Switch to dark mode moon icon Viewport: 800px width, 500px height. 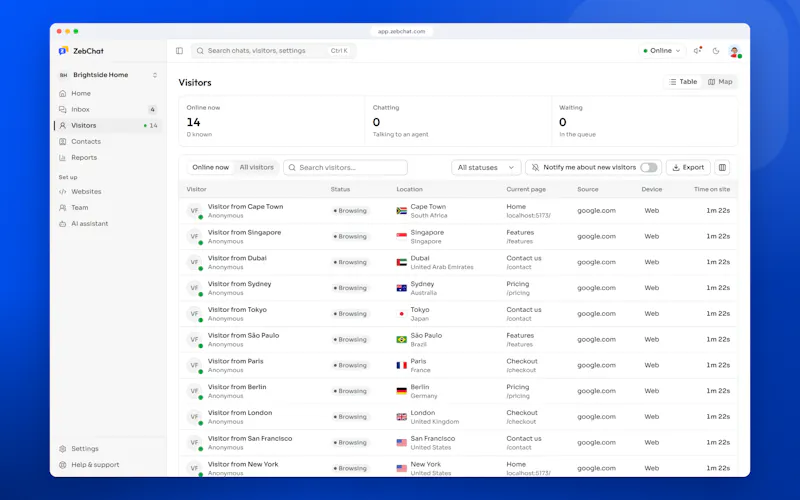pos(716,51)
